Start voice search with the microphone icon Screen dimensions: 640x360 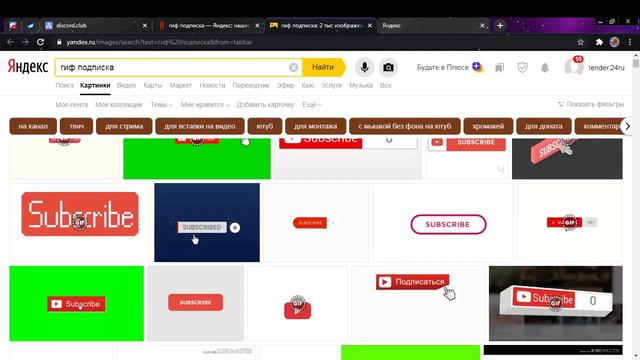[364, 67]
